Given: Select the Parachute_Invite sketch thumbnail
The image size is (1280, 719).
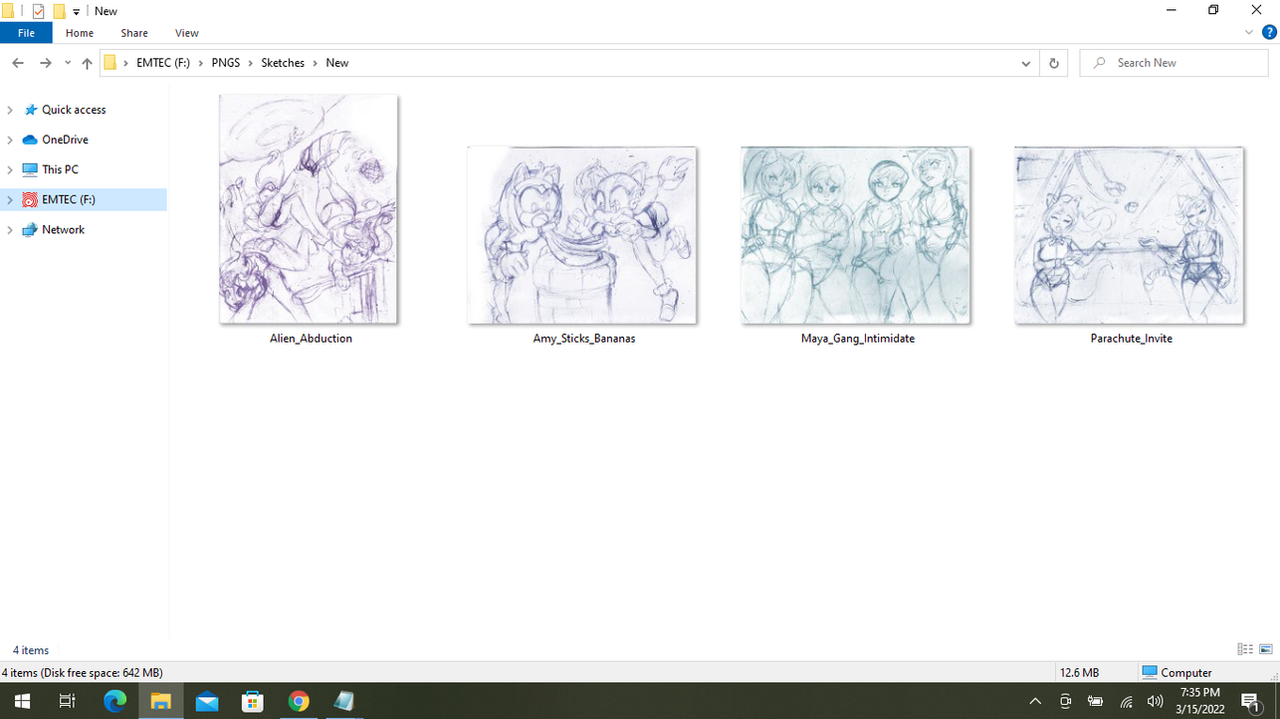Looking at the screenshot, I should (1129, 235).
